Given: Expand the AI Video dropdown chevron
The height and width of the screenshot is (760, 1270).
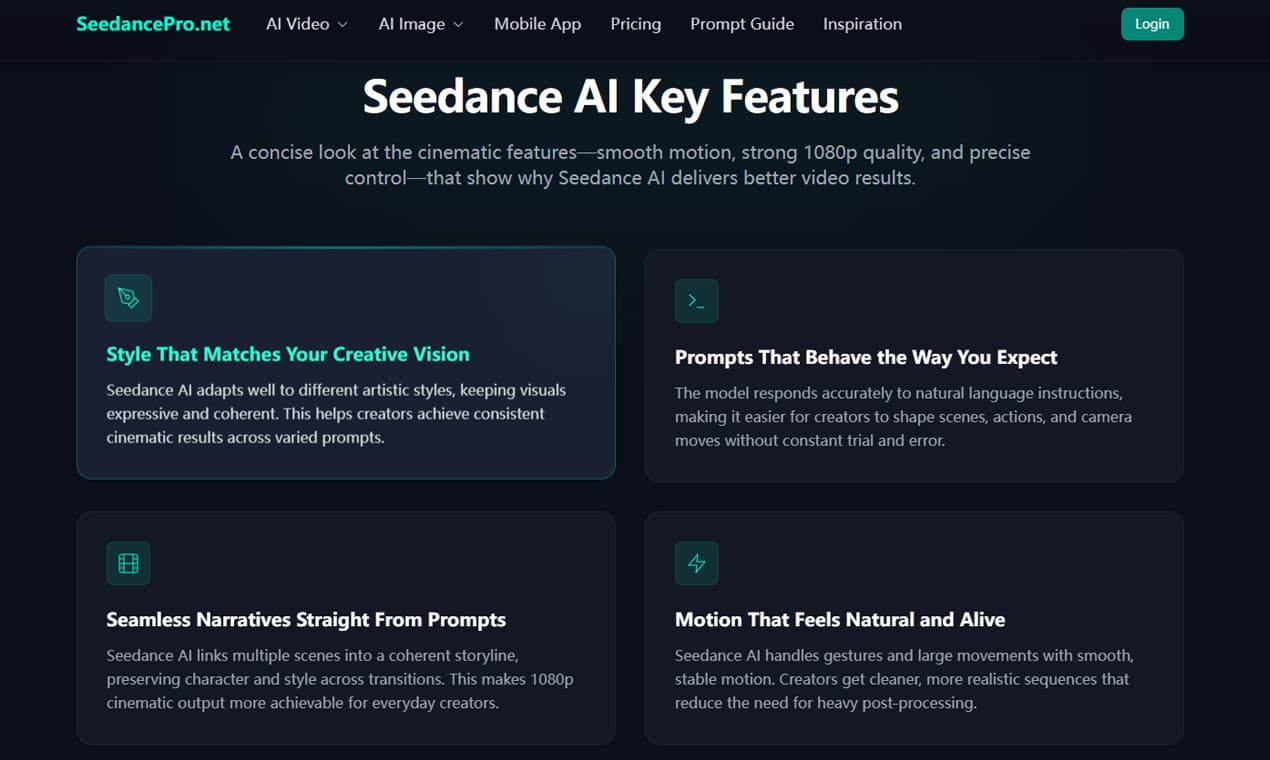Looking at the screenshot, I should (342, 24).
